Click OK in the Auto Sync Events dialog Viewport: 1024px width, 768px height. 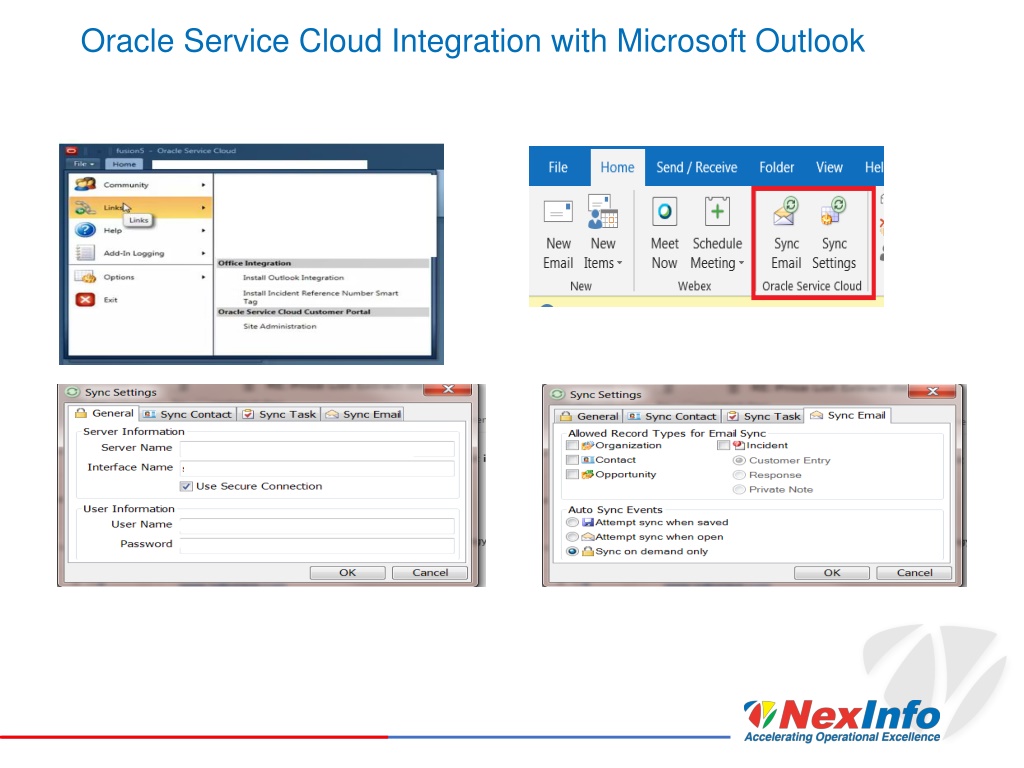point(832,573)
